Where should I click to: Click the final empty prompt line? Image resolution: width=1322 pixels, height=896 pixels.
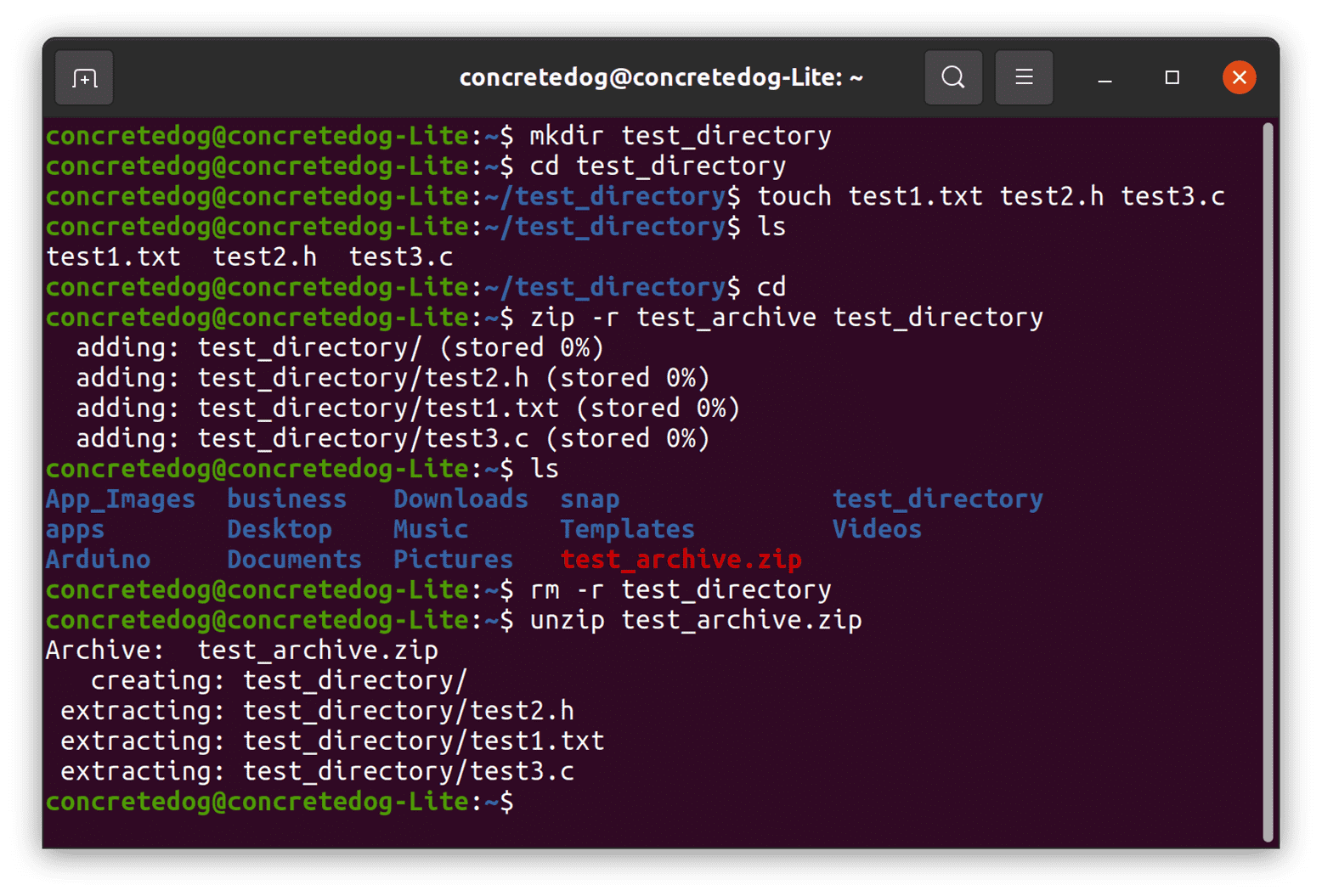click(x=280, y=803)
